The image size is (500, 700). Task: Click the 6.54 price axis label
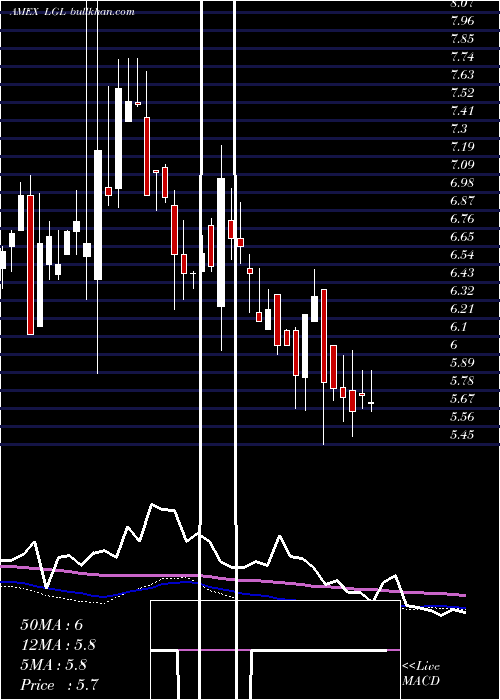462,254
